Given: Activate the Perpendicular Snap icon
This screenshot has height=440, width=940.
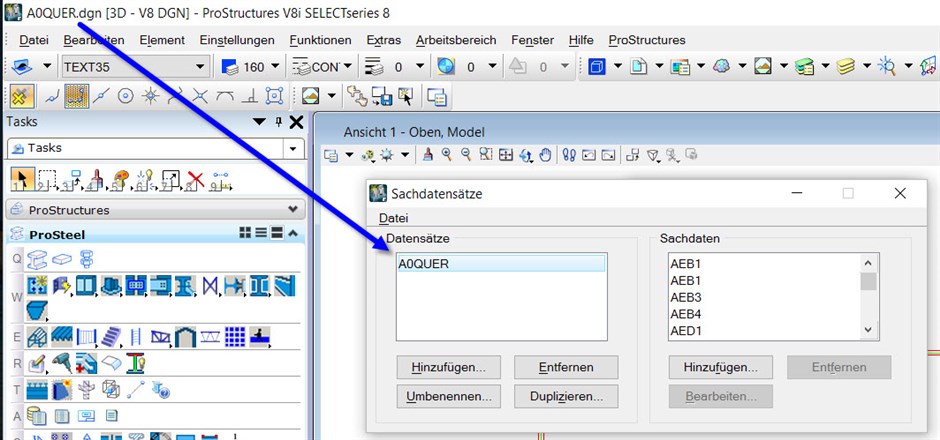Looking at the screenshot, I should (249, 96).
